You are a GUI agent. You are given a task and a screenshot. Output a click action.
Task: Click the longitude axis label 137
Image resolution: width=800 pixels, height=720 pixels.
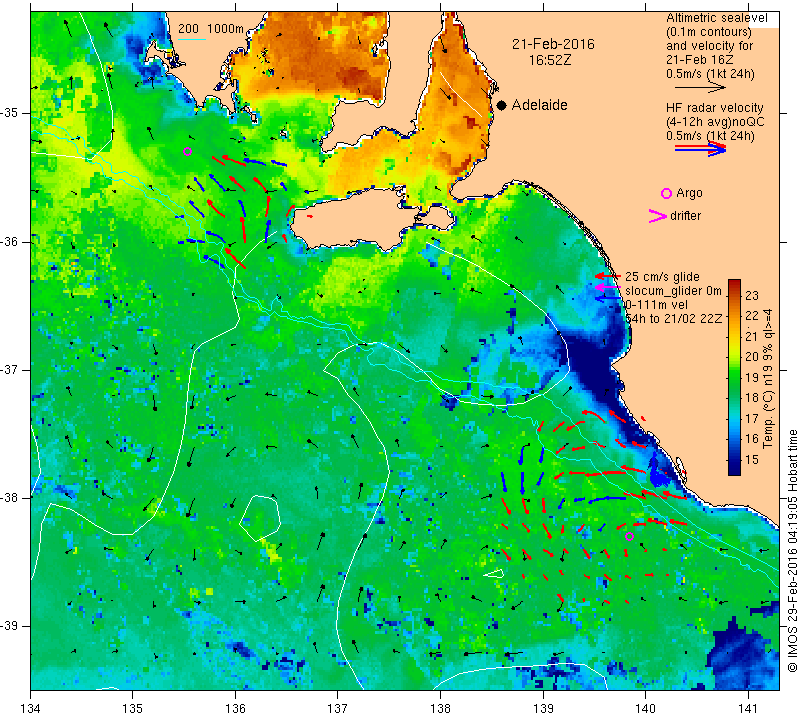pos(337,709)
